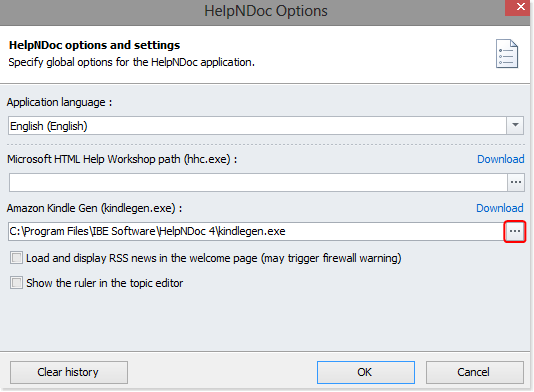
Task: Toggle Show the ruler in topic editor
Action: [x=16, y=283]
